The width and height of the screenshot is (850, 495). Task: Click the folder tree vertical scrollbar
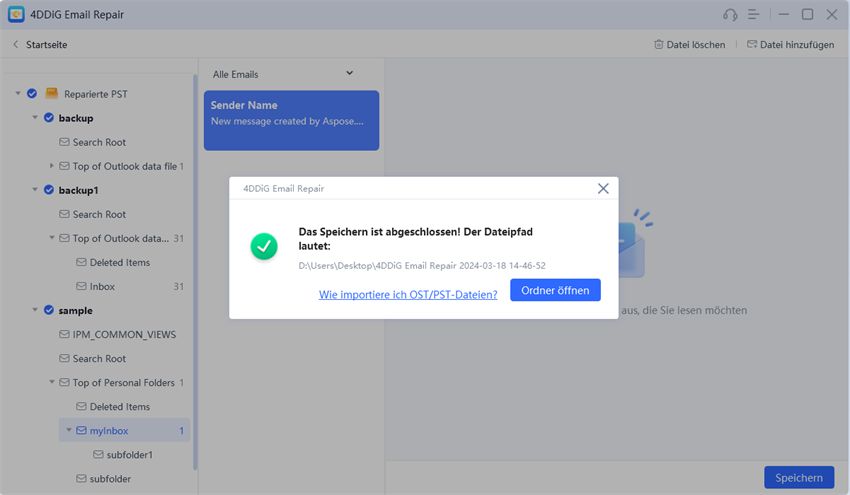pos(195,271)
